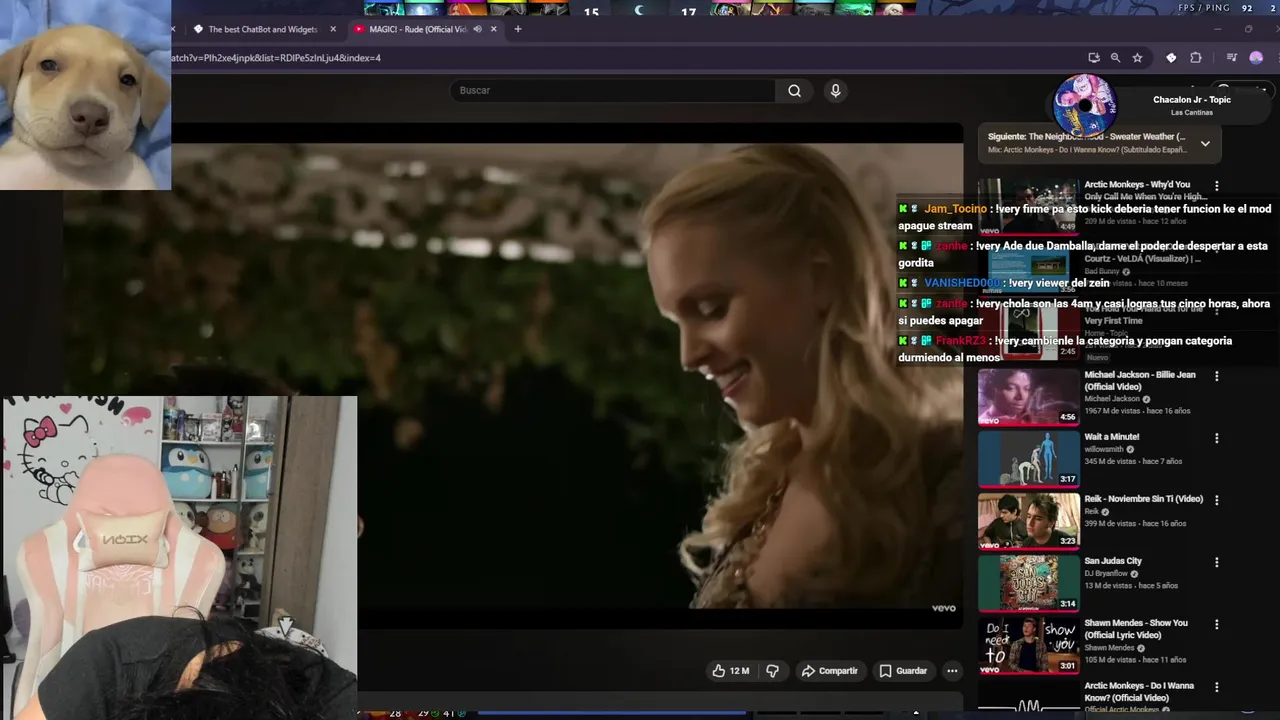Bookmark this page with the star icon
The width and height of the screenshot is (1280, 720).
pyautogui.click(x=1137, y=58)
